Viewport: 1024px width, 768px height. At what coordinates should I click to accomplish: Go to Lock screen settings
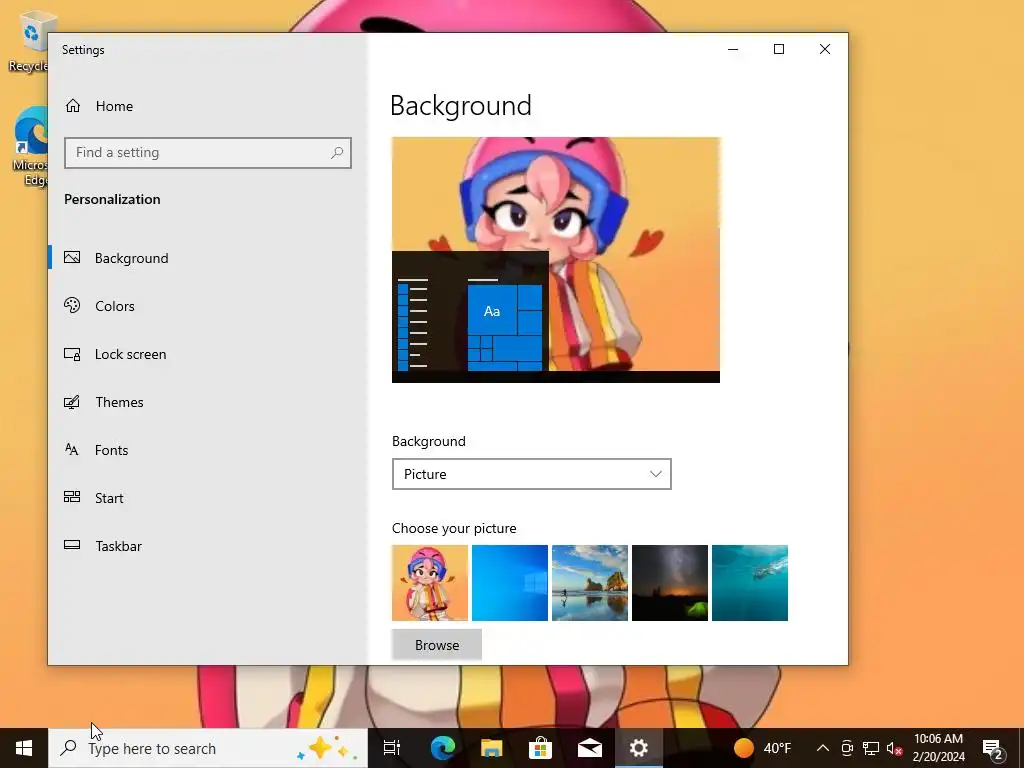[208, 354]
